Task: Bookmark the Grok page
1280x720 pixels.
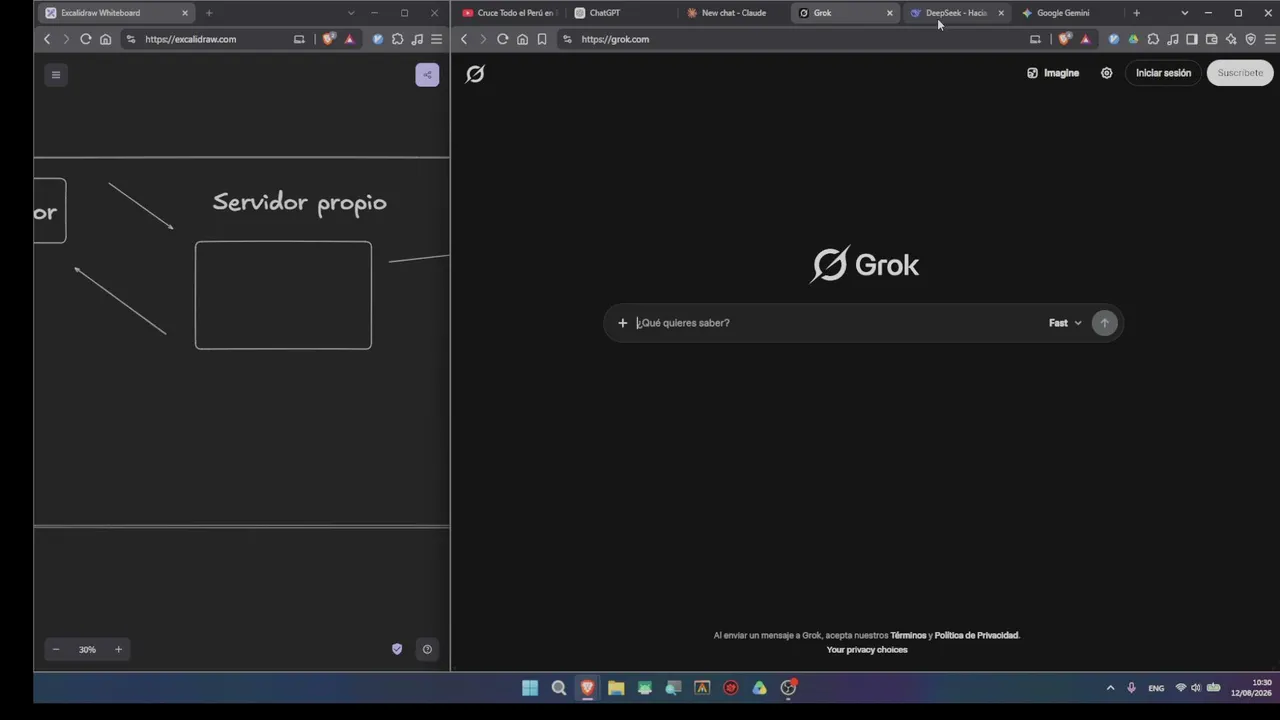Action: 542,39
